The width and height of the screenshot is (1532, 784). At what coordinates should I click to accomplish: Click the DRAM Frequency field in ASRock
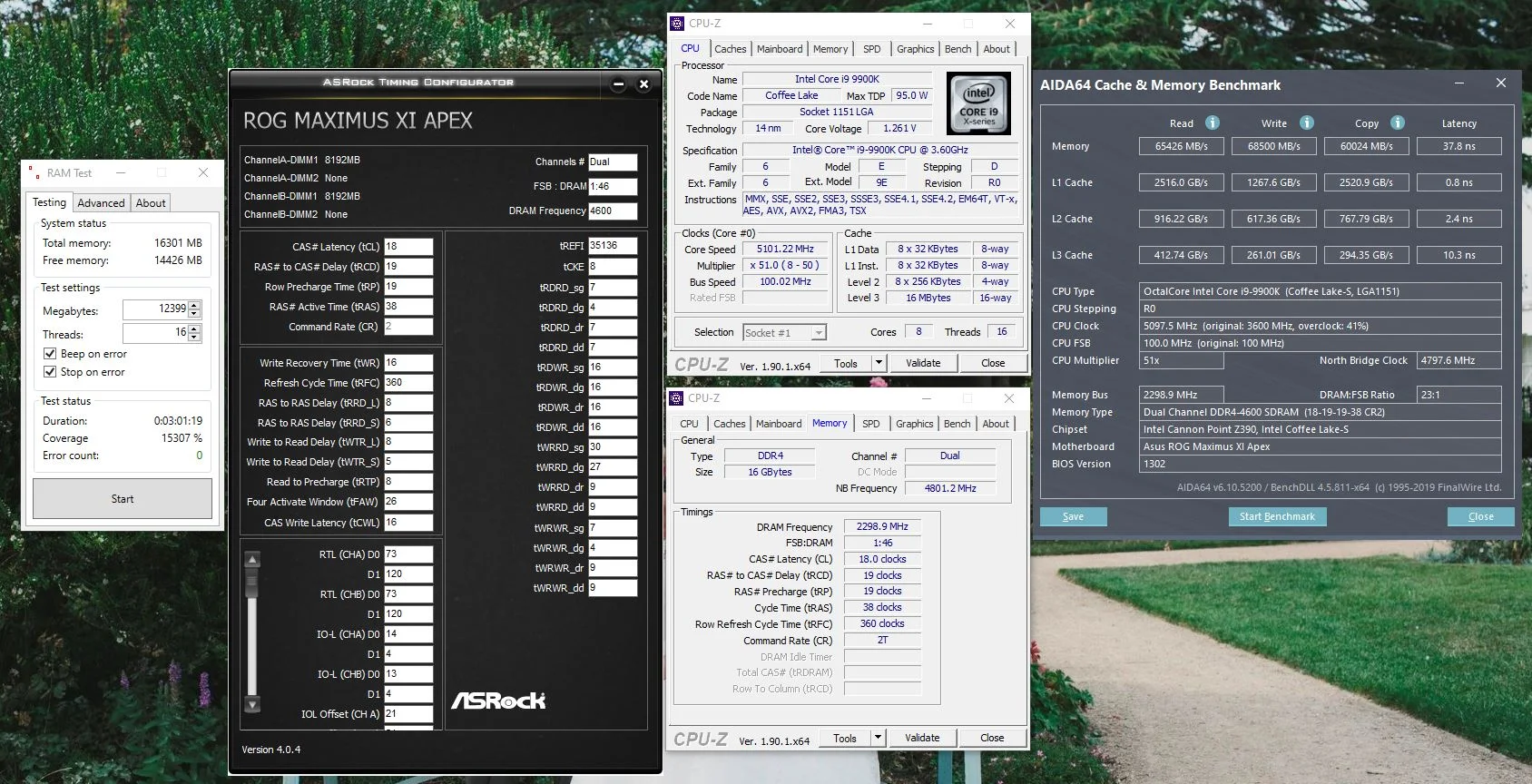pos(613,211)
